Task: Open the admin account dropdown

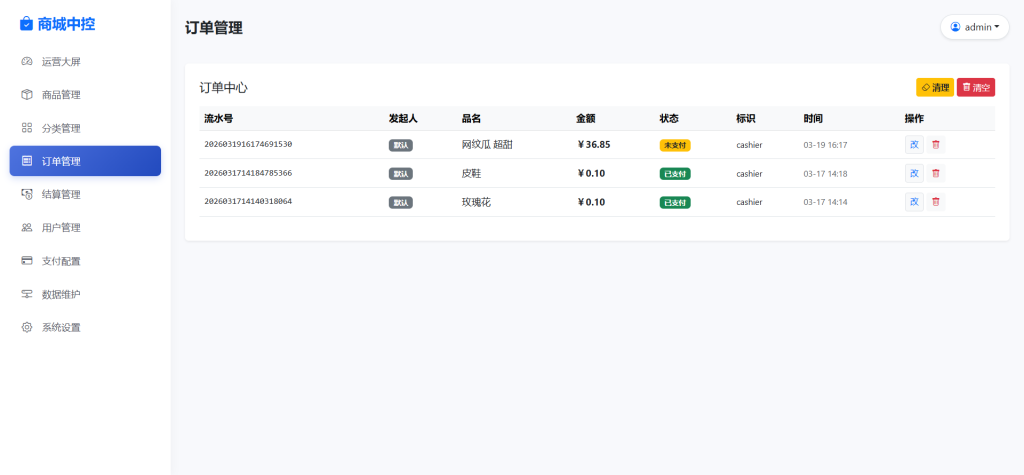Action: click(975, 27)
